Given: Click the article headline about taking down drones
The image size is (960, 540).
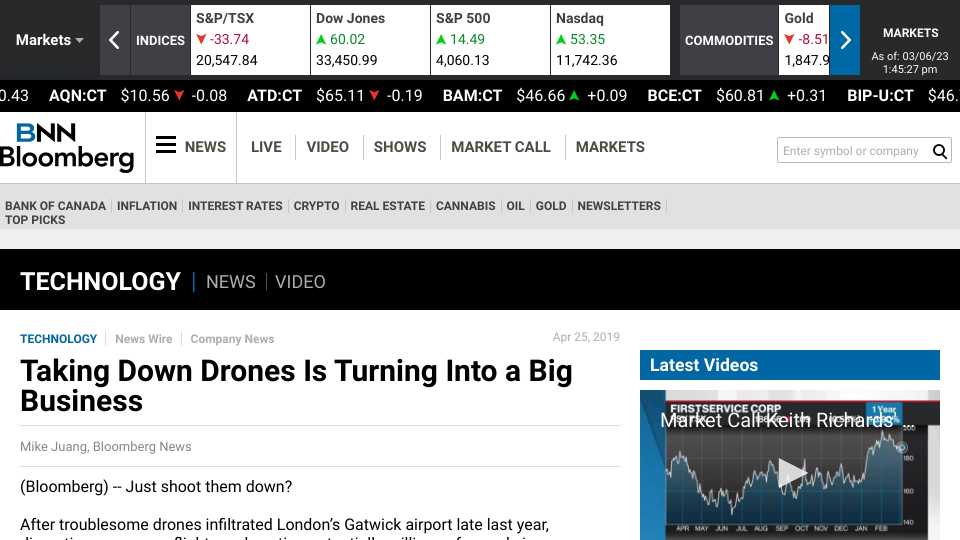Looking at the screenshot, I should [296, 386].
